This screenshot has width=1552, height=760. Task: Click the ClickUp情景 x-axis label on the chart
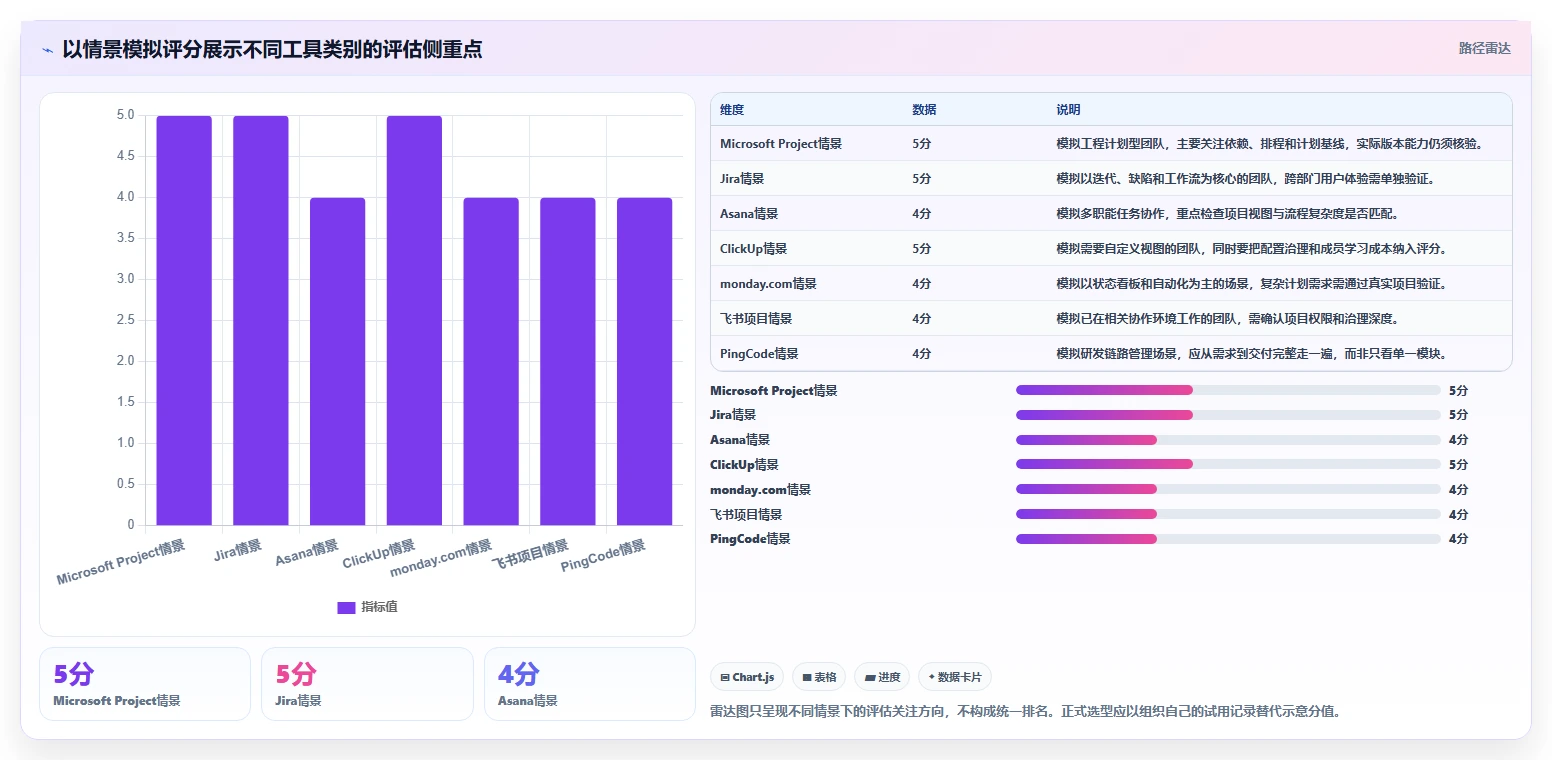(x=379, y=555)
